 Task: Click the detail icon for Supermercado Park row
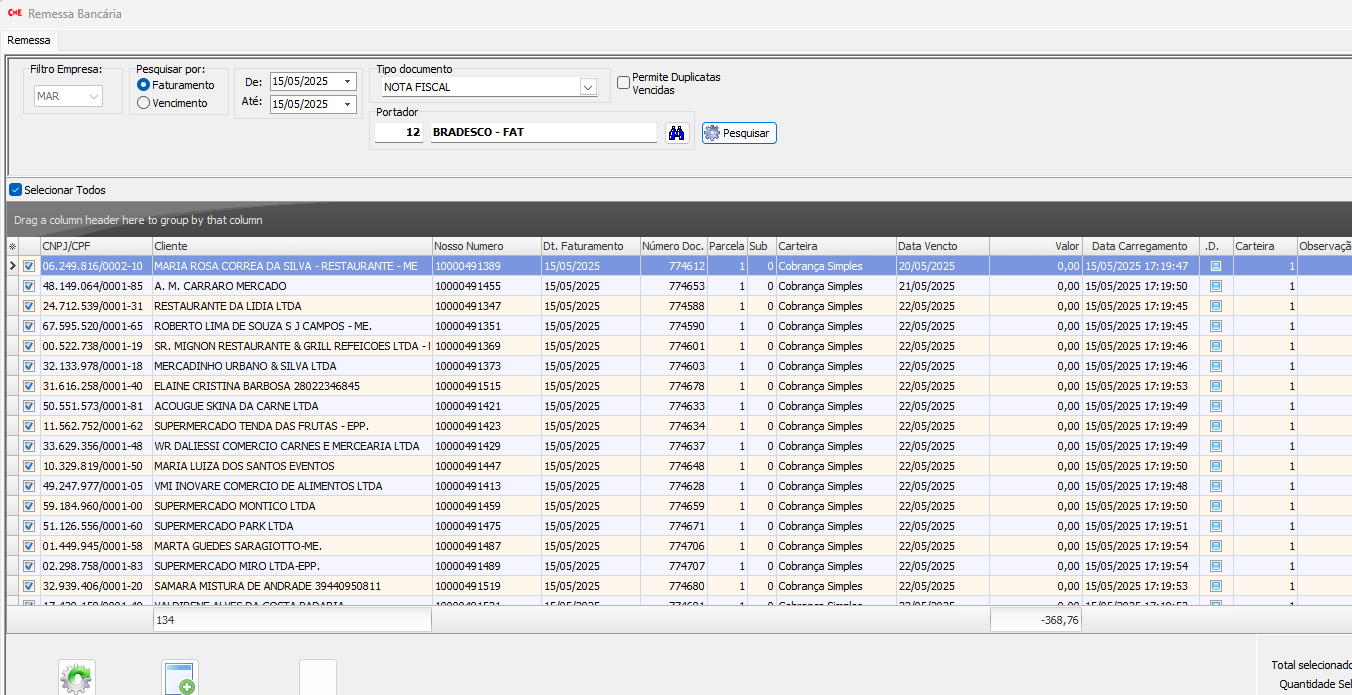(x=1216, y=526)
